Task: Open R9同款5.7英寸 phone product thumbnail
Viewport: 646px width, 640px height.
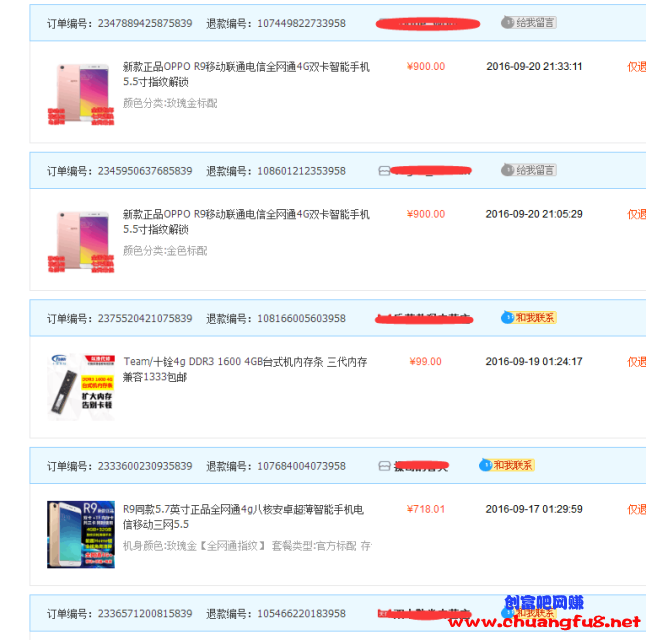Action: click(x=81, y=535)
